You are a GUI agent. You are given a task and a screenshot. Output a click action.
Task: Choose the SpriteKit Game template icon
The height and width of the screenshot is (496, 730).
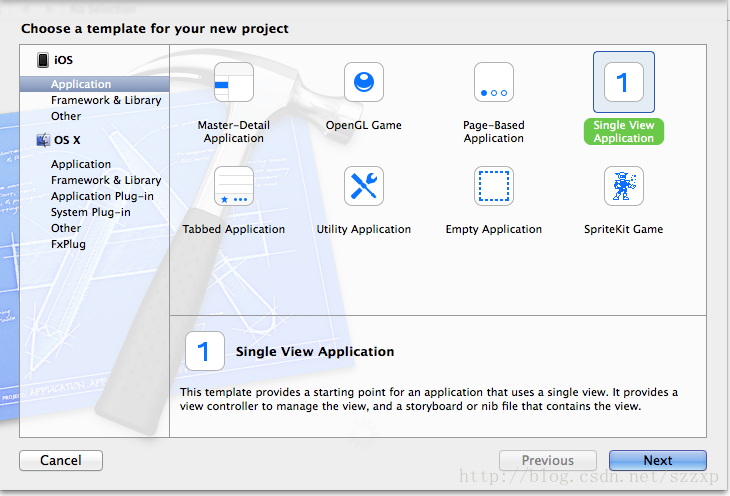tap(624, 186)
